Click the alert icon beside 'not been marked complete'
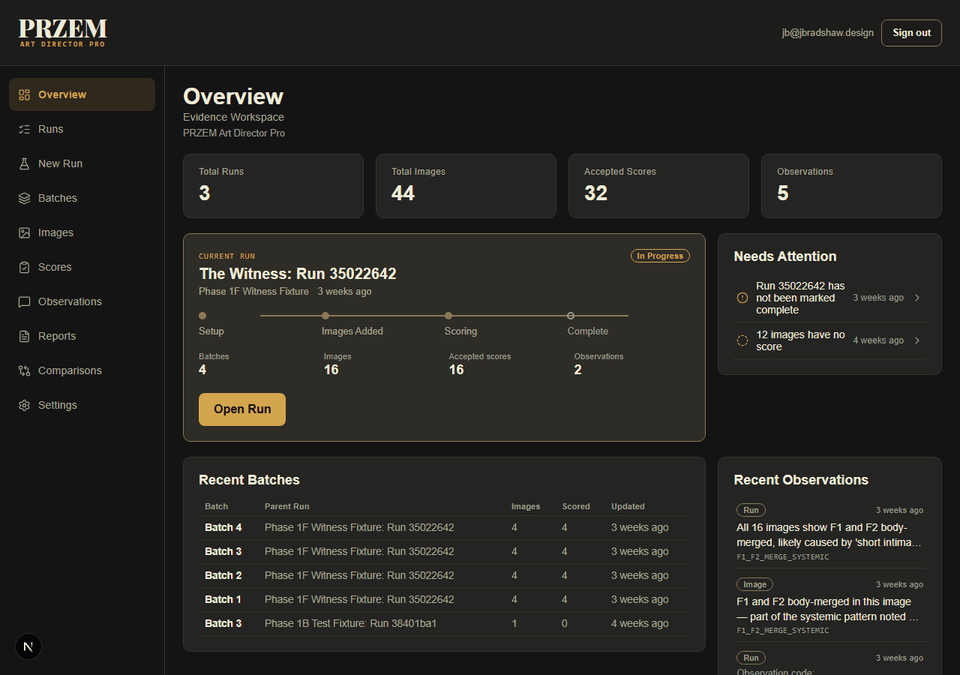Viewport: 960px width, 675px height. pyautogui.click(x=742, y=298)
